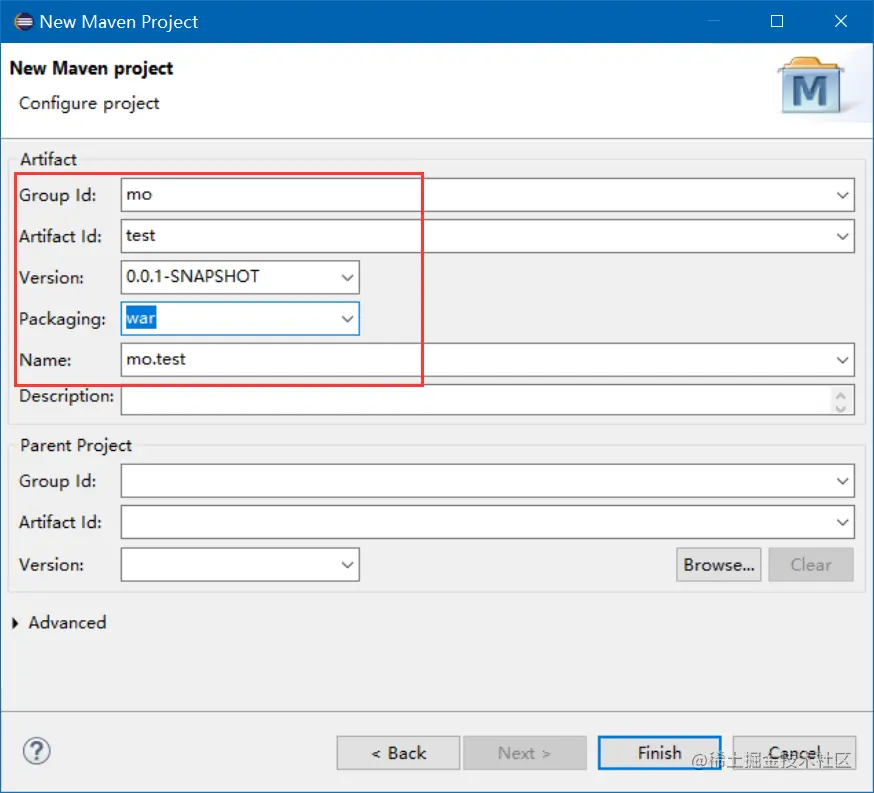Click the Description scroll down arrow
Image resolution: width=874 pixels, height=793 pixels.
pyautogui.click(x=841, y=408)
